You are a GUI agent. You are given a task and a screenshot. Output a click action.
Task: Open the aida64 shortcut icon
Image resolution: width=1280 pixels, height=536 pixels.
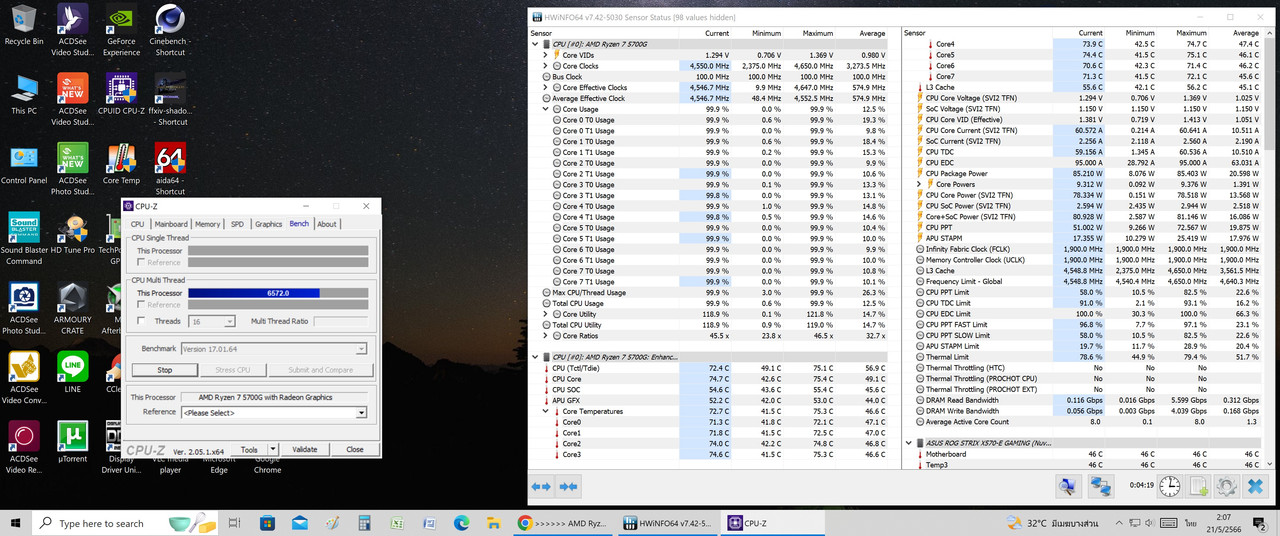[x=170, y=170]
